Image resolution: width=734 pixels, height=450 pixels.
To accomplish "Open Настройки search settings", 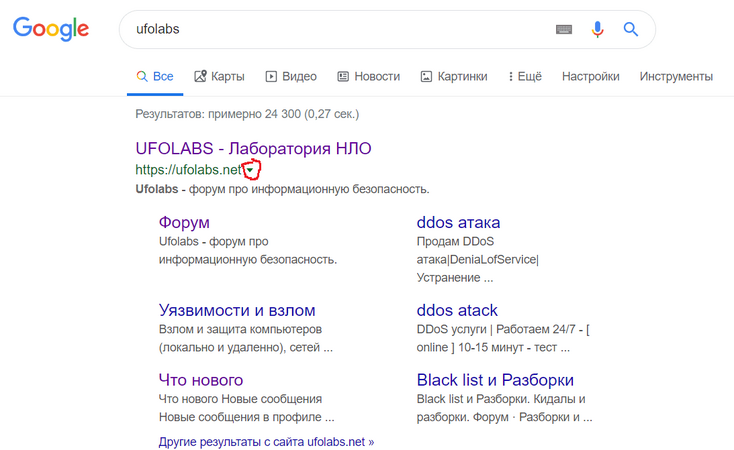I will coord(591,76).
